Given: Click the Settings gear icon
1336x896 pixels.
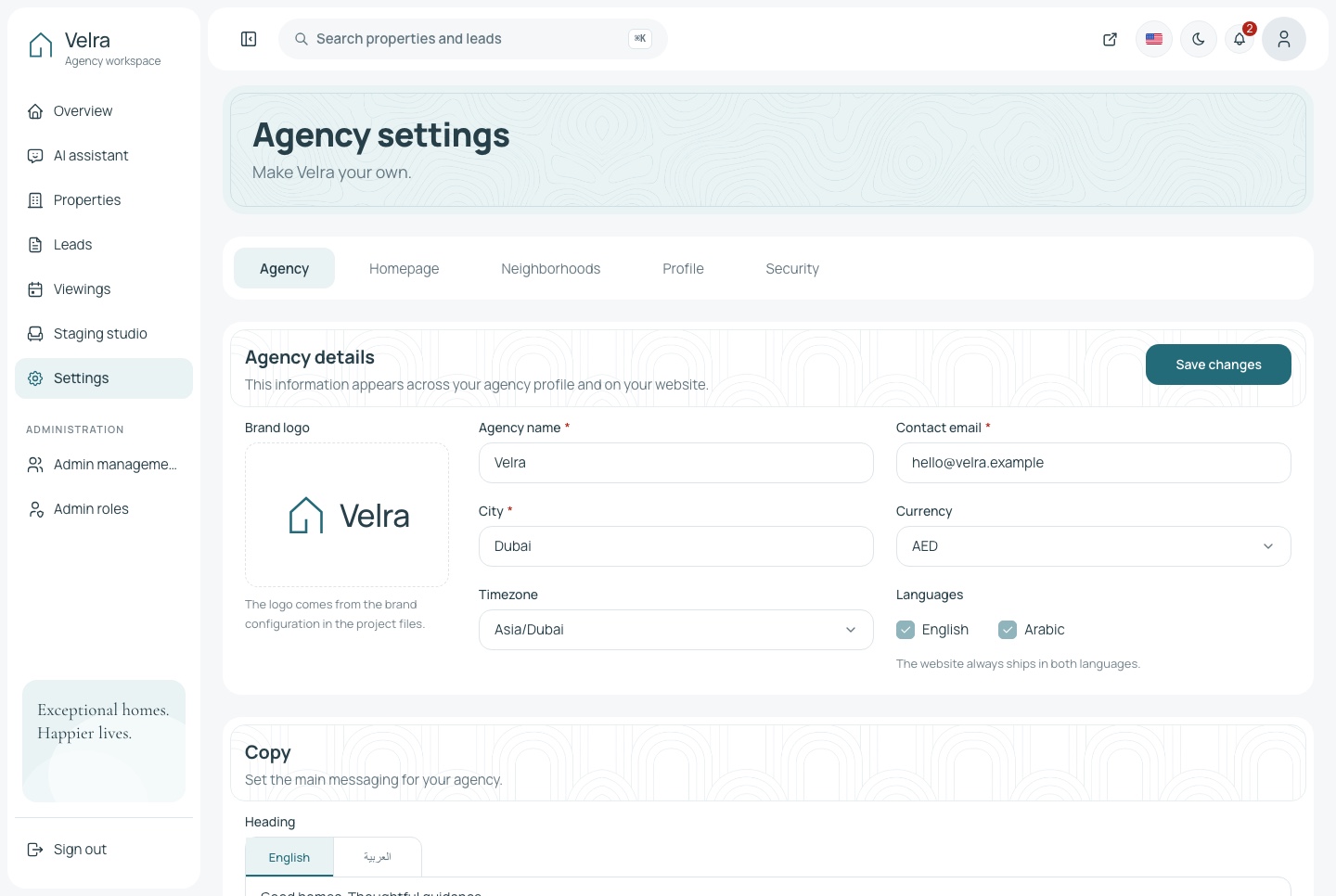Looking at the screenshot, I should (x=35, y=378).
